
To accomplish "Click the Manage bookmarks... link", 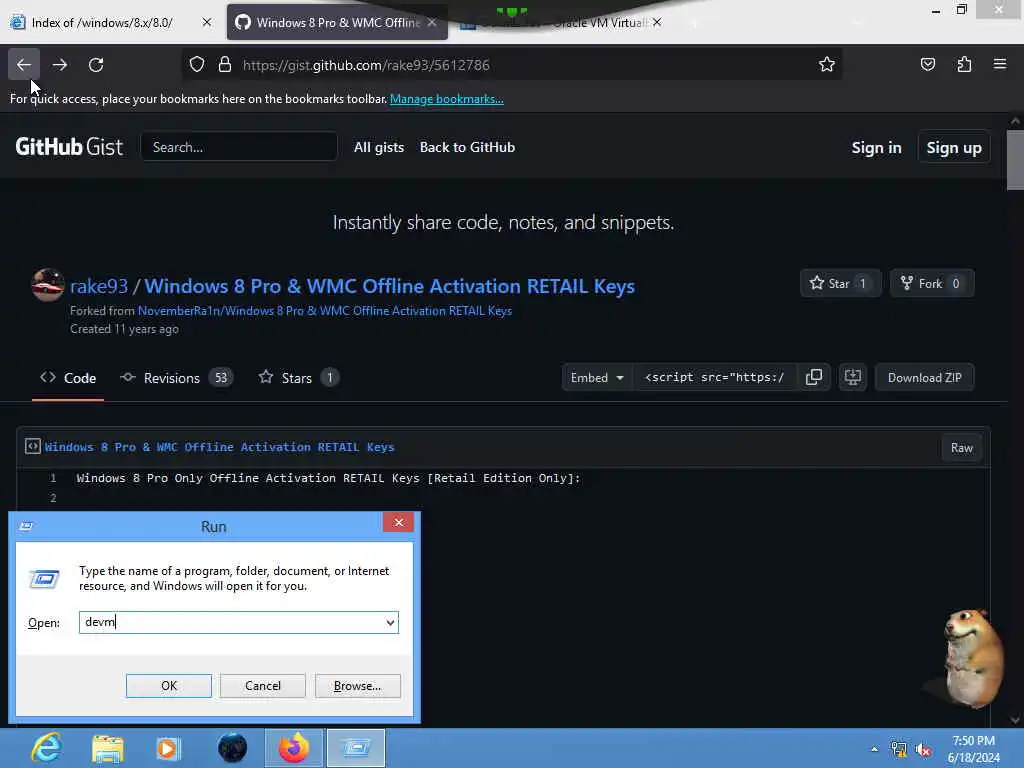I will tap(447, 99).
